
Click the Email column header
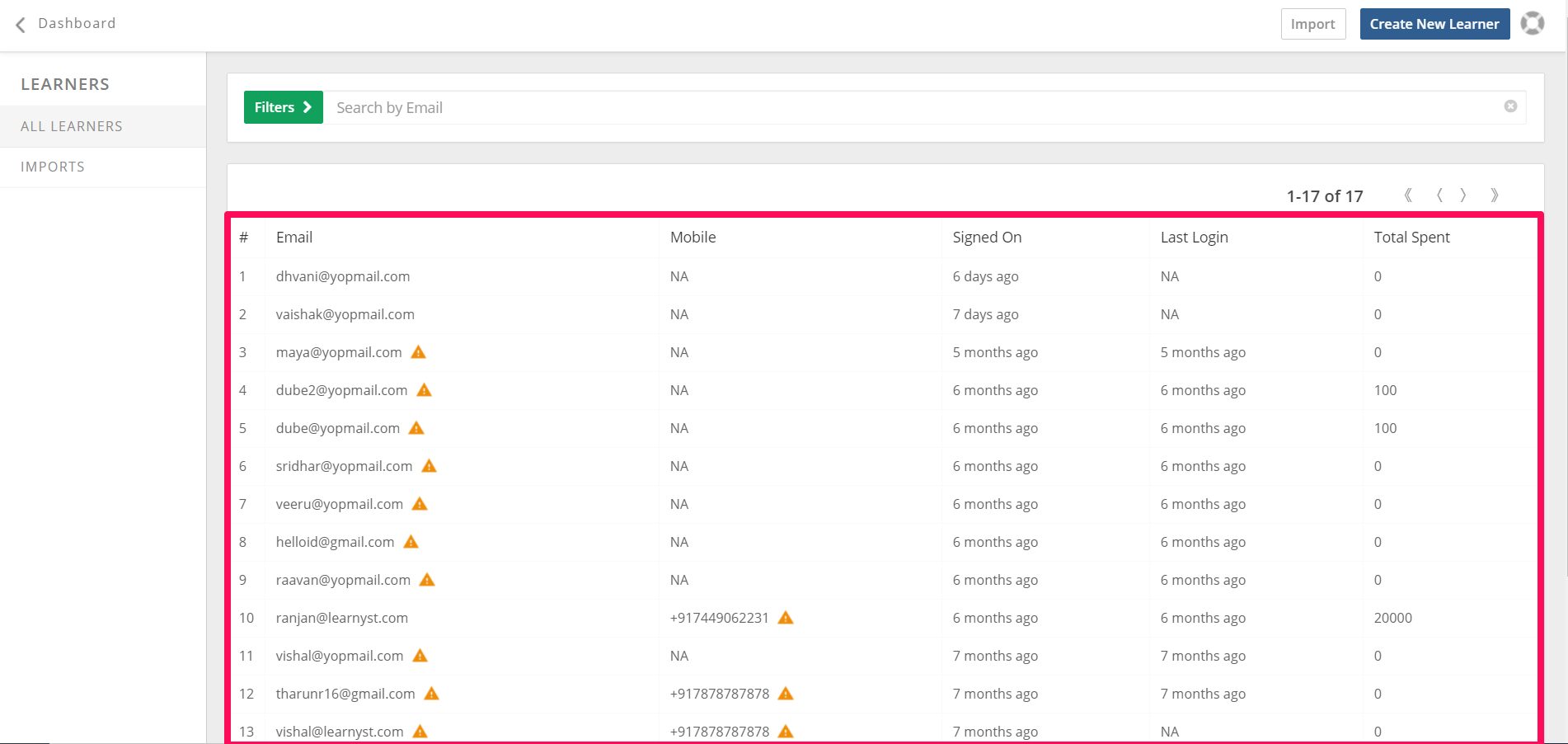[x=294, y=238]
